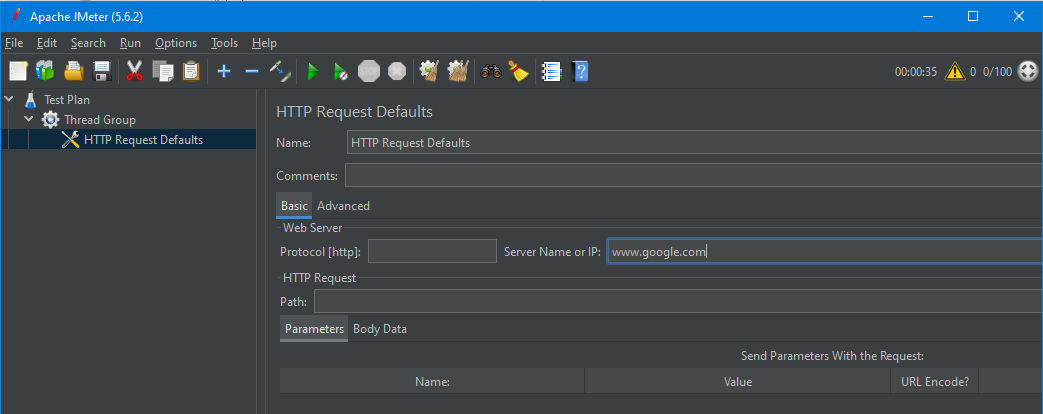This screenshot has height=414, width=1043.
Task: Click the Protocol [http] input field
Action: tap(432, 252)
